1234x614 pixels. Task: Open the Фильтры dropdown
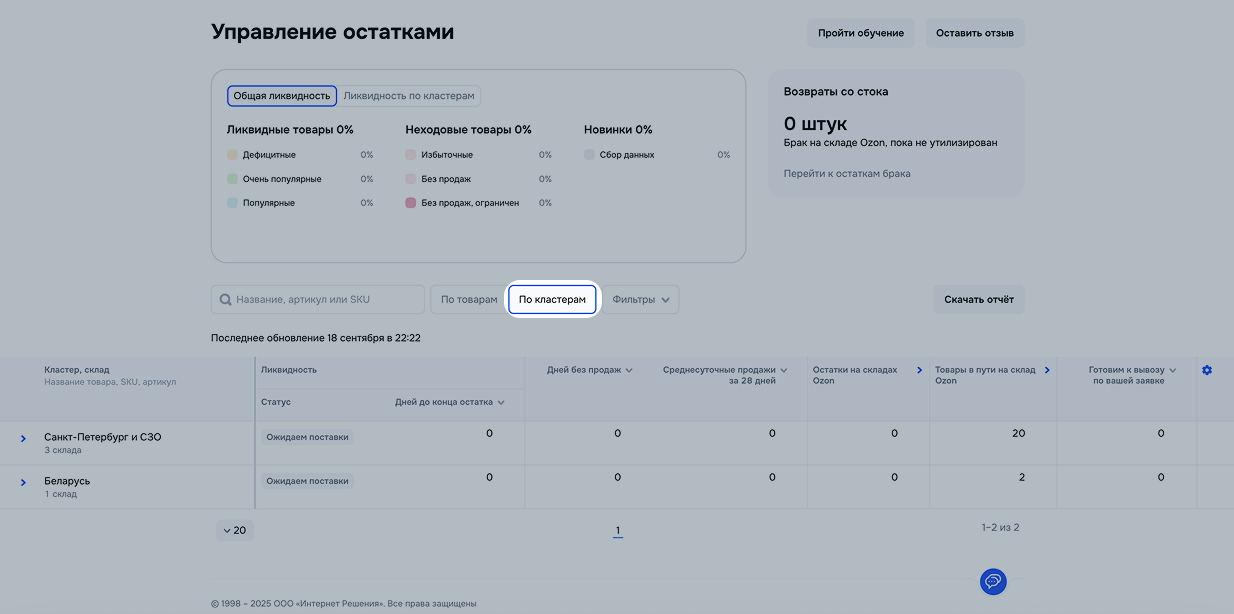point(641,300)
